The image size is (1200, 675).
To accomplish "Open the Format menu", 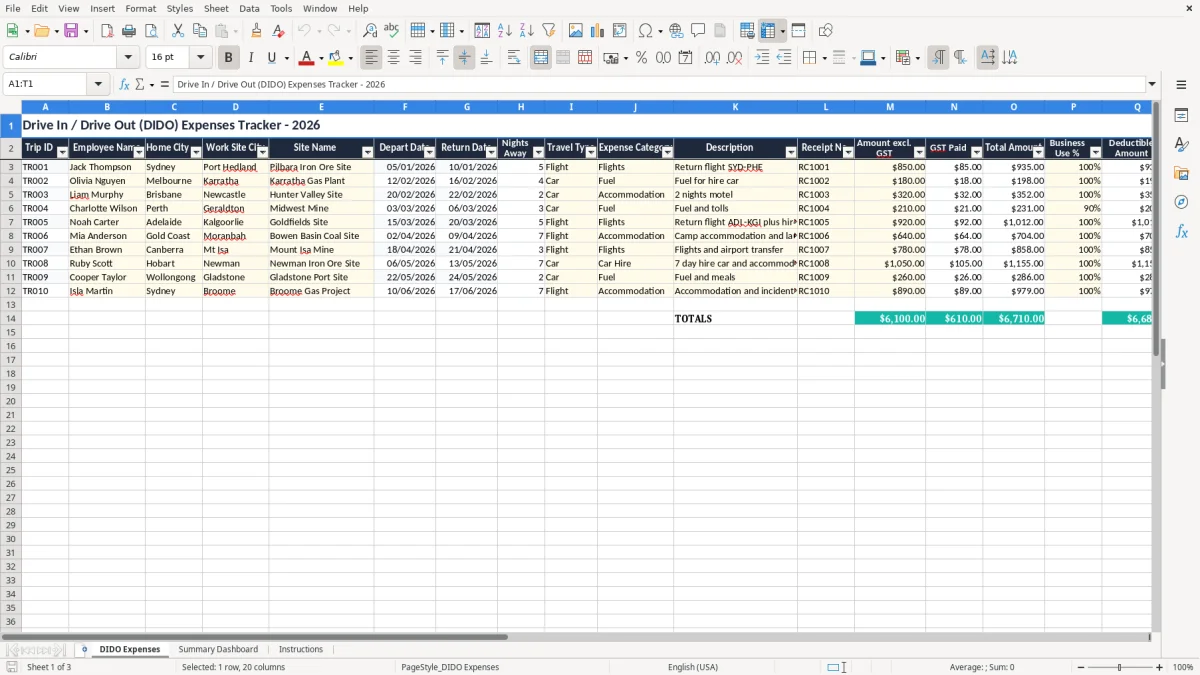I will point(141,8).
